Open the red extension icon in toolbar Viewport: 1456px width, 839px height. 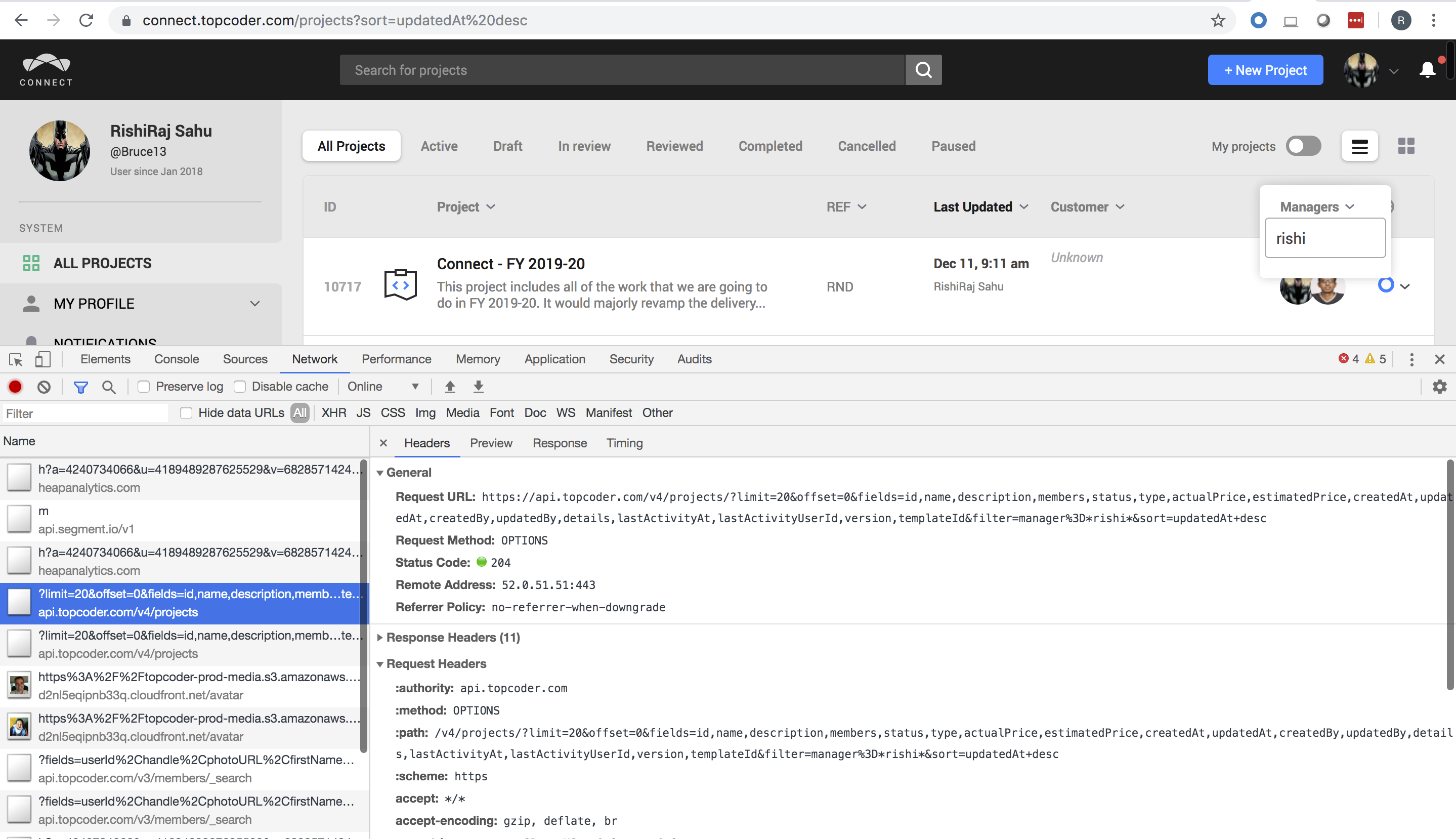(x=1355, y=20)
